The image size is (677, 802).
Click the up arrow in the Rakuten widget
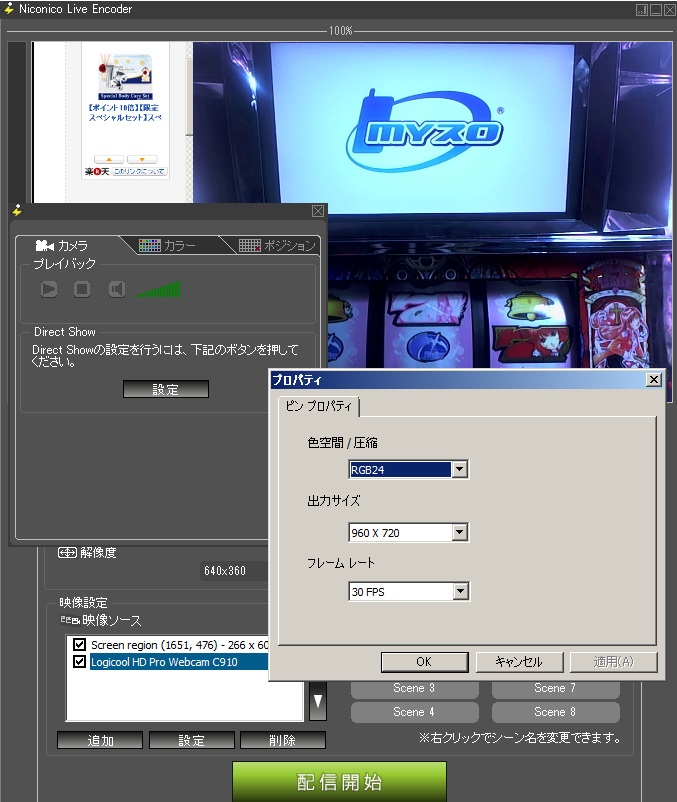[109, 160]
